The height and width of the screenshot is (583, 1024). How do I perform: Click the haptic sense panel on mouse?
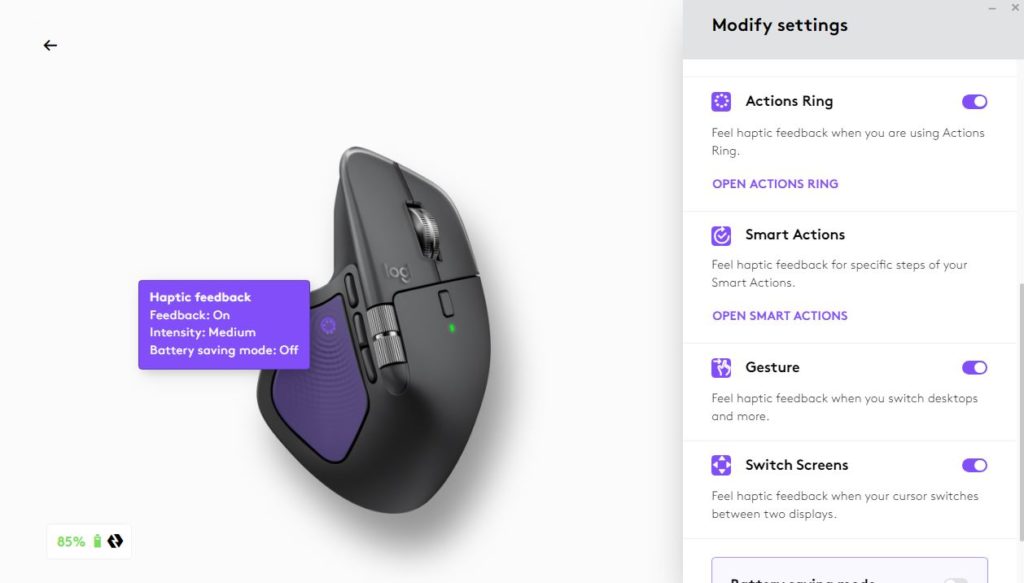pyautogui.click(x=320, y=379)
